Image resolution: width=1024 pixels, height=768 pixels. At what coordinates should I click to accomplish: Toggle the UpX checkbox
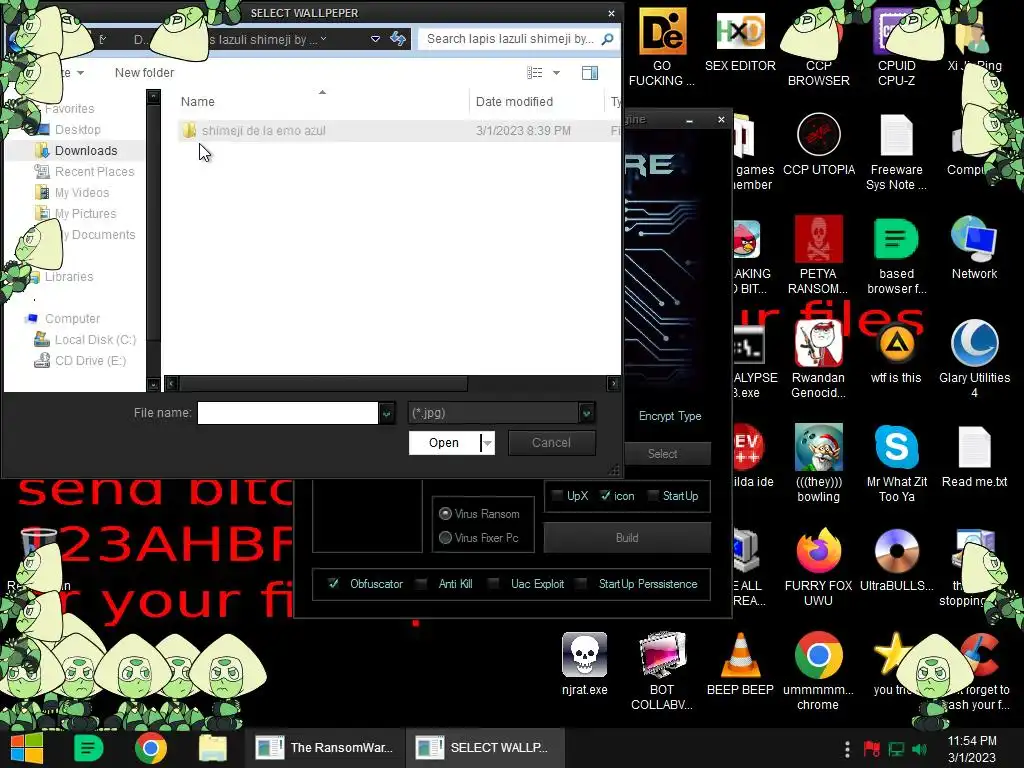(x=557, y=496)
